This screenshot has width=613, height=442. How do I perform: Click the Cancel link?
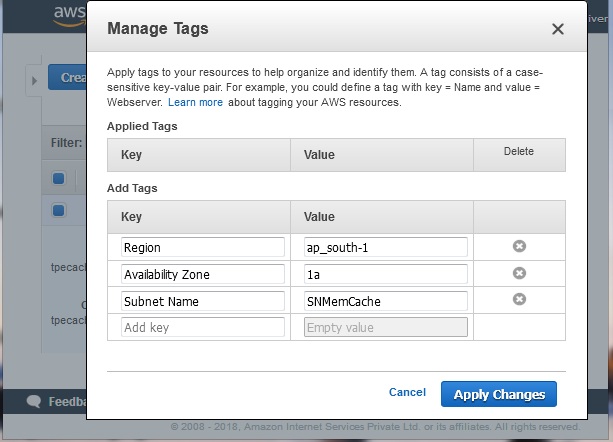pos(407,393)
